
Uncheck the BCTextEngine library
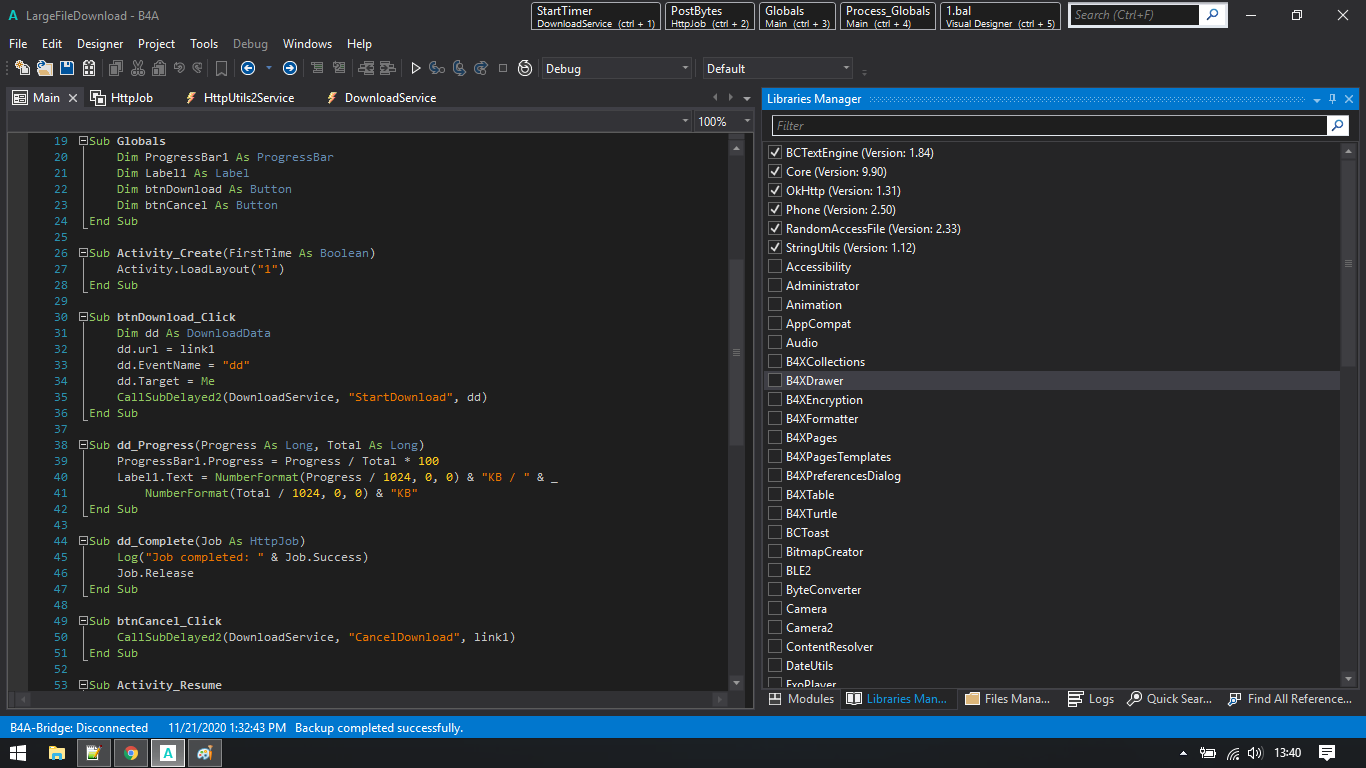pyautogui.click(x=775, y=153)
